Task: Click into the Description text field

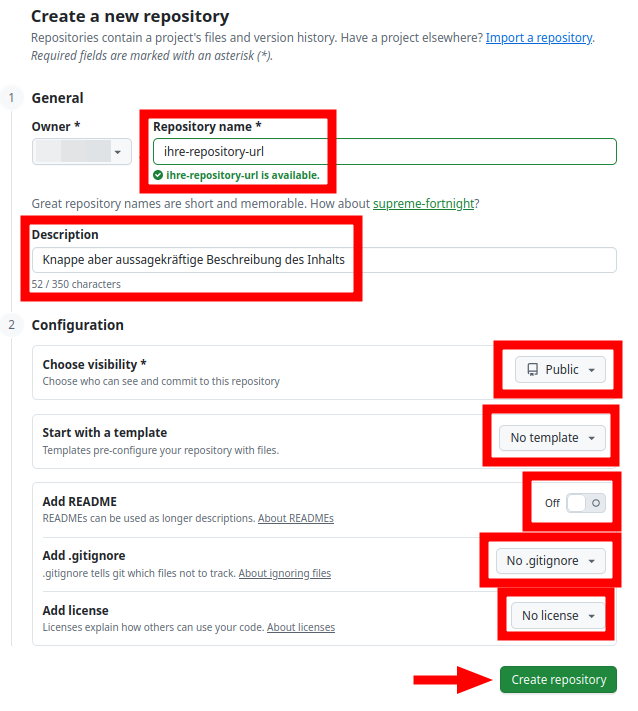Action: click(x=324, y=260)
